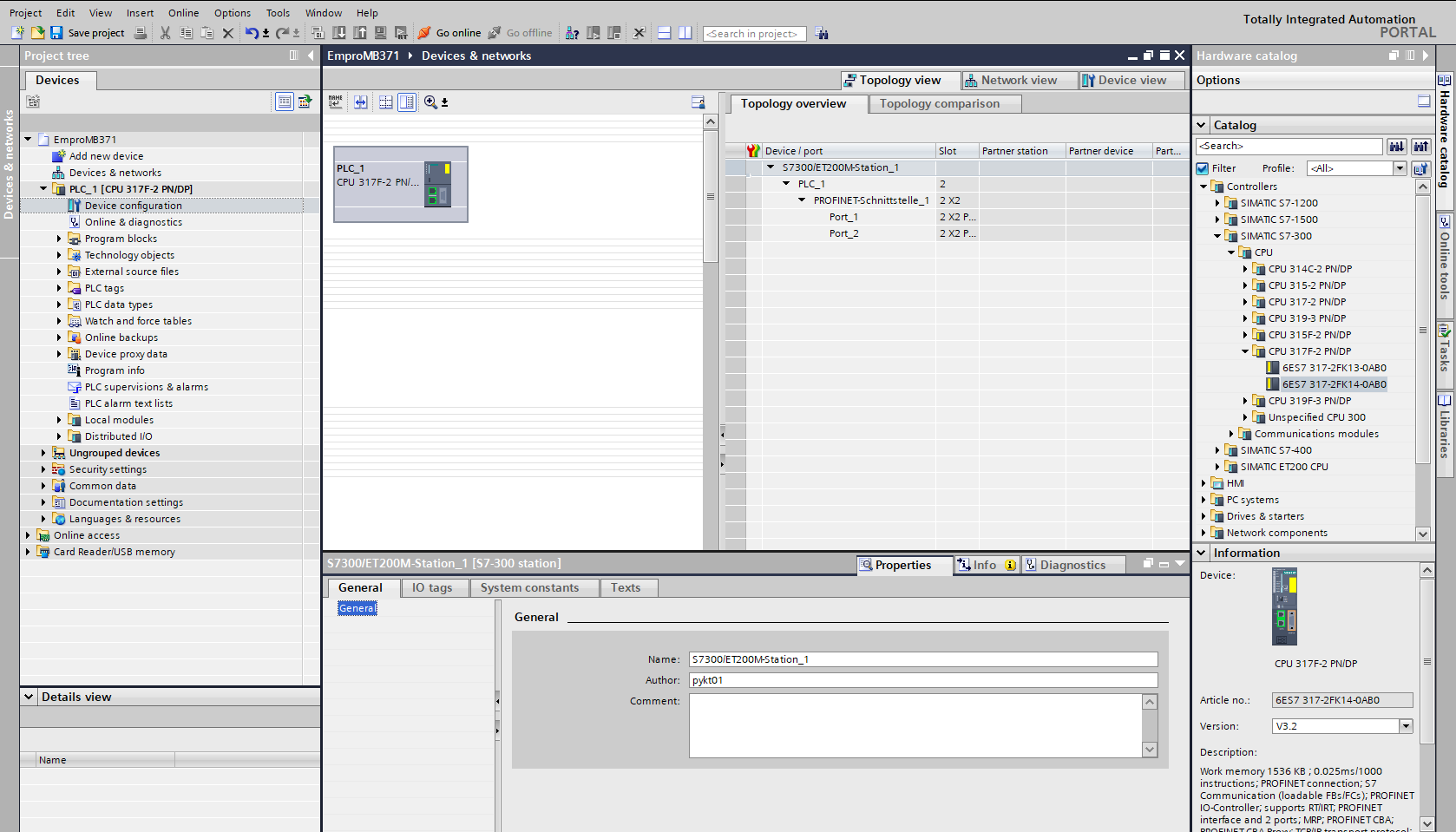Collapse the Catalog section header
The width and height of the screenshot is (1456, 832).
point(1202,125)
